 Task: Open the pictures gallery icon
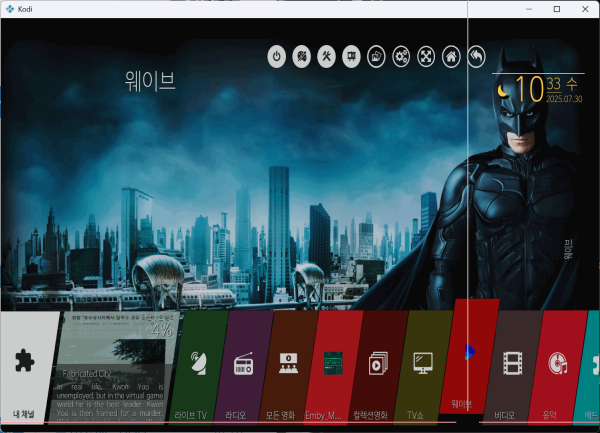(376, 57)
